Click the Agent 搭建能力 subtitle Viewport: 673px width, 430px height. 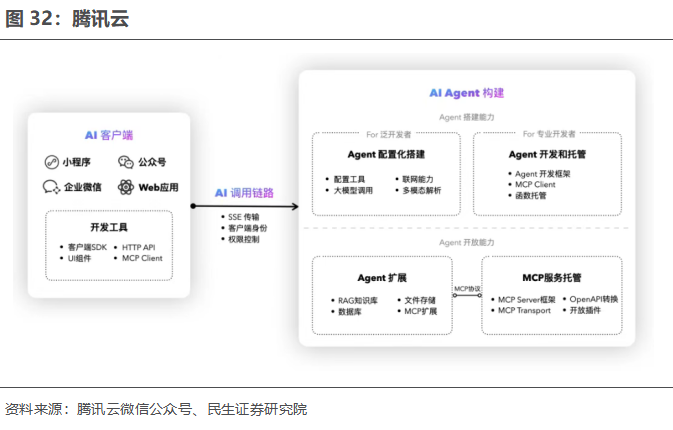467,117
